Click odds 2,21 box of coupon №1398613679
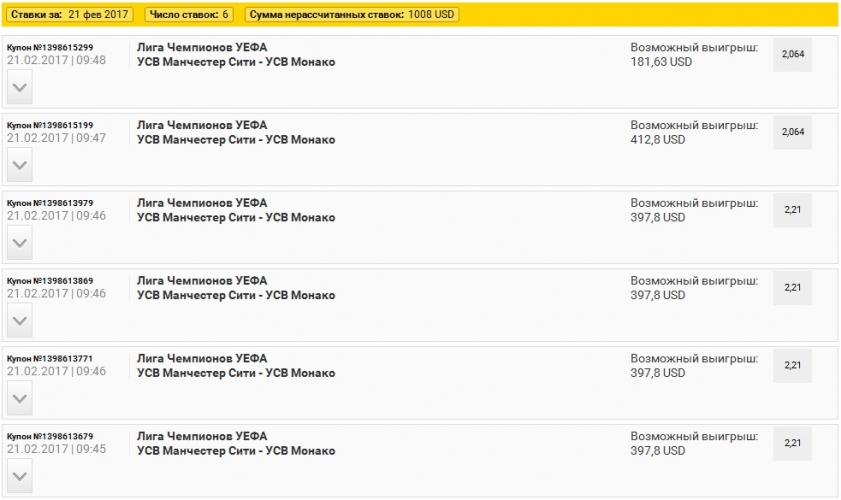The width and height of the screenshot is (841, 500). (792, 443)
